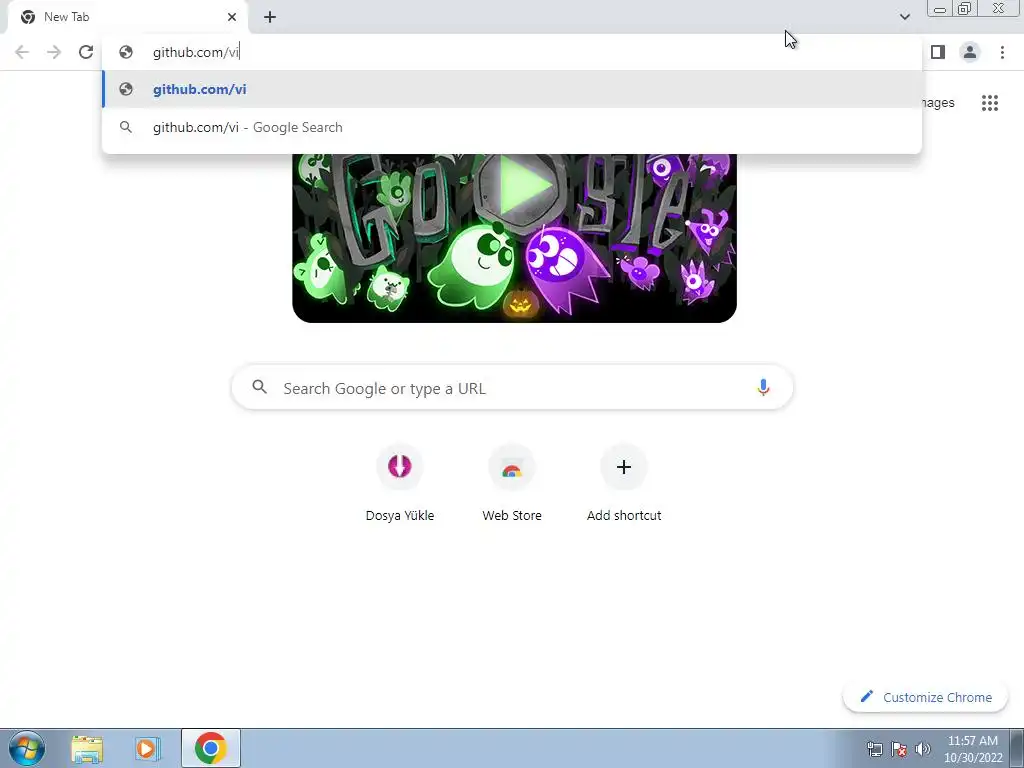Click the Chrome taskbar icon
The width and height of the screenshot is (1024, 768).
click(x=210, y=748)
